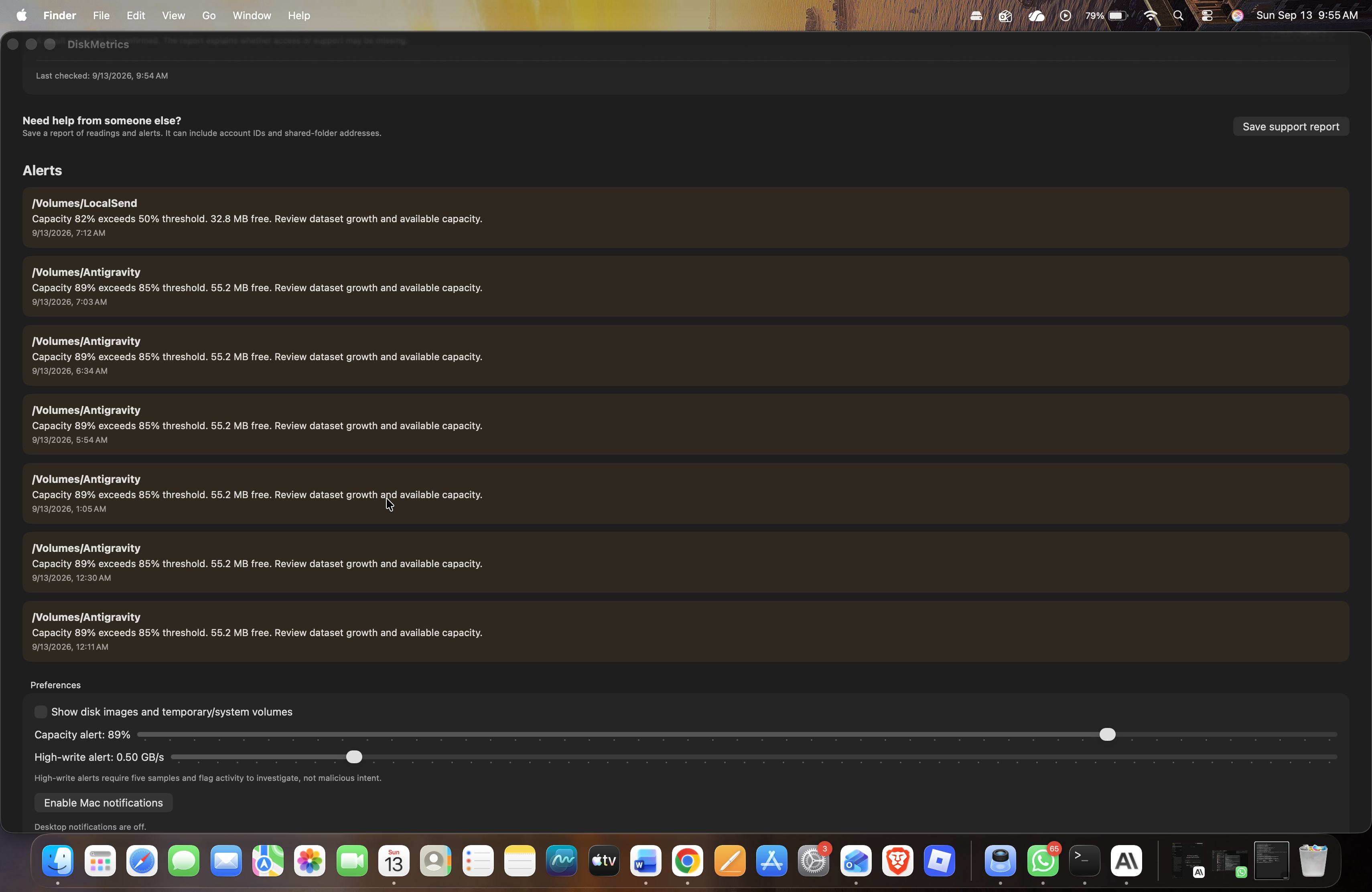Click Save support report button
The image size is (1372, 892).
(x=1291, y=127)
